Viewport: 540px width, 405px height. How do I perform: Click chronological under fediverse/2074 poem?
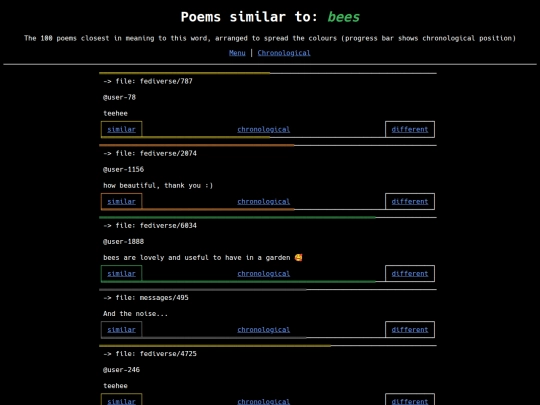tap(263, 201)
